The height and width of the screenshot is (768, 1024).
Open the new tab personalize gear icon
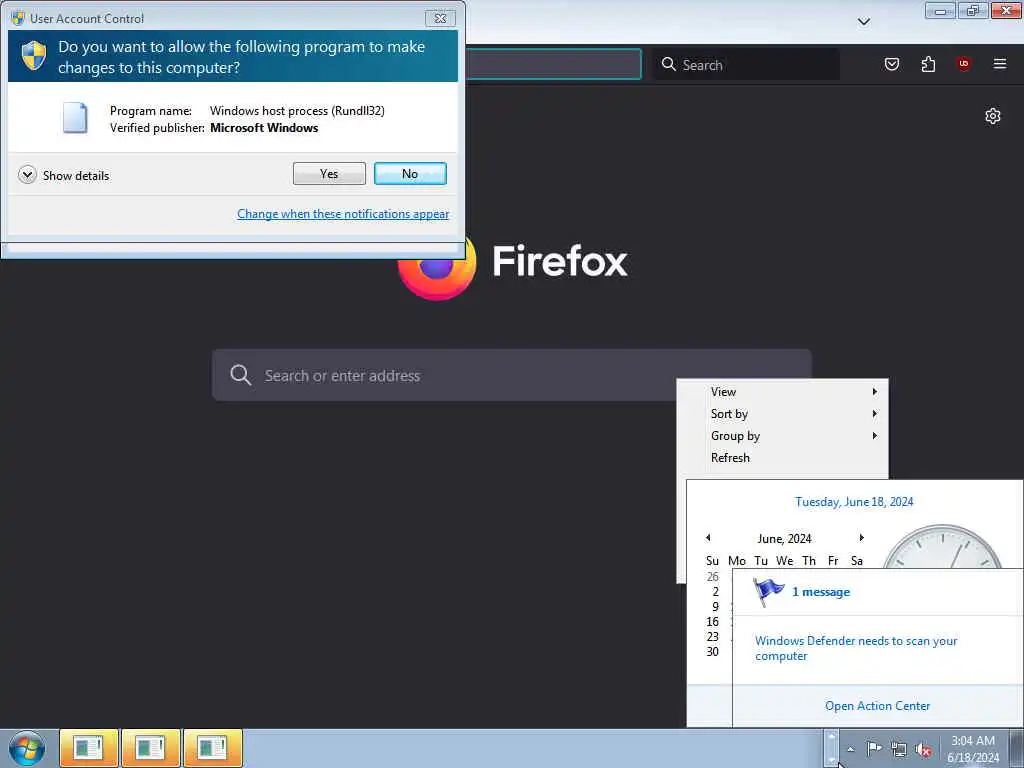click(x=993, y=116)
